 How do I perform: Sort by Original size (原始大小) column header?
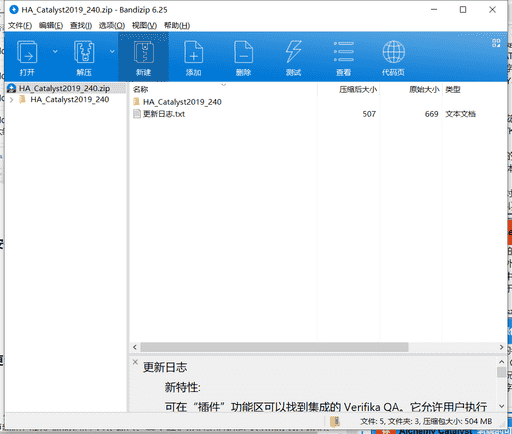[x=424, y=89]
